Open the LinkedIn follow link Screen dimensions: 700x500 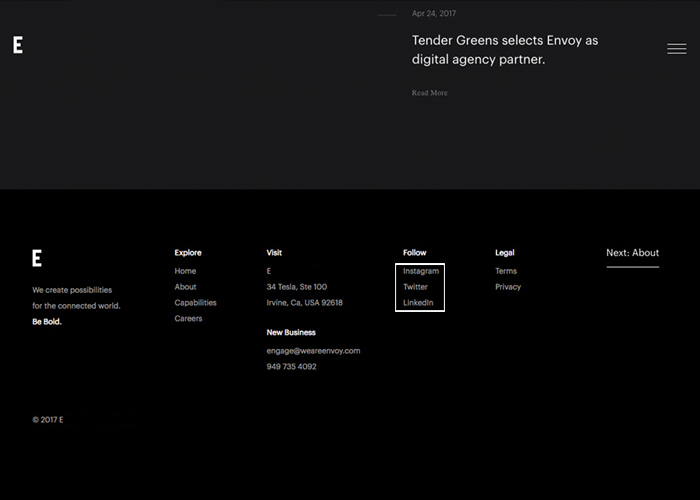coord(418,303)
